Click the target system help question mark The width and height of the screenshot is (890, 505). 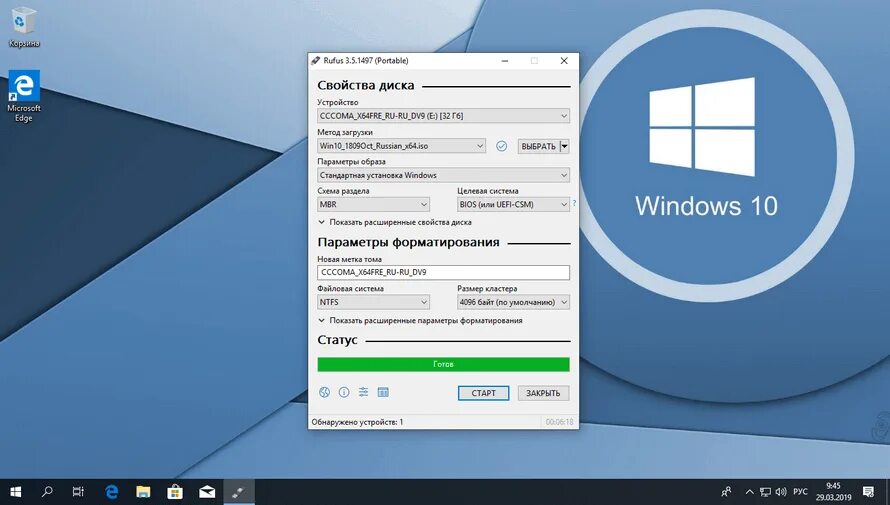click(574, 203)
